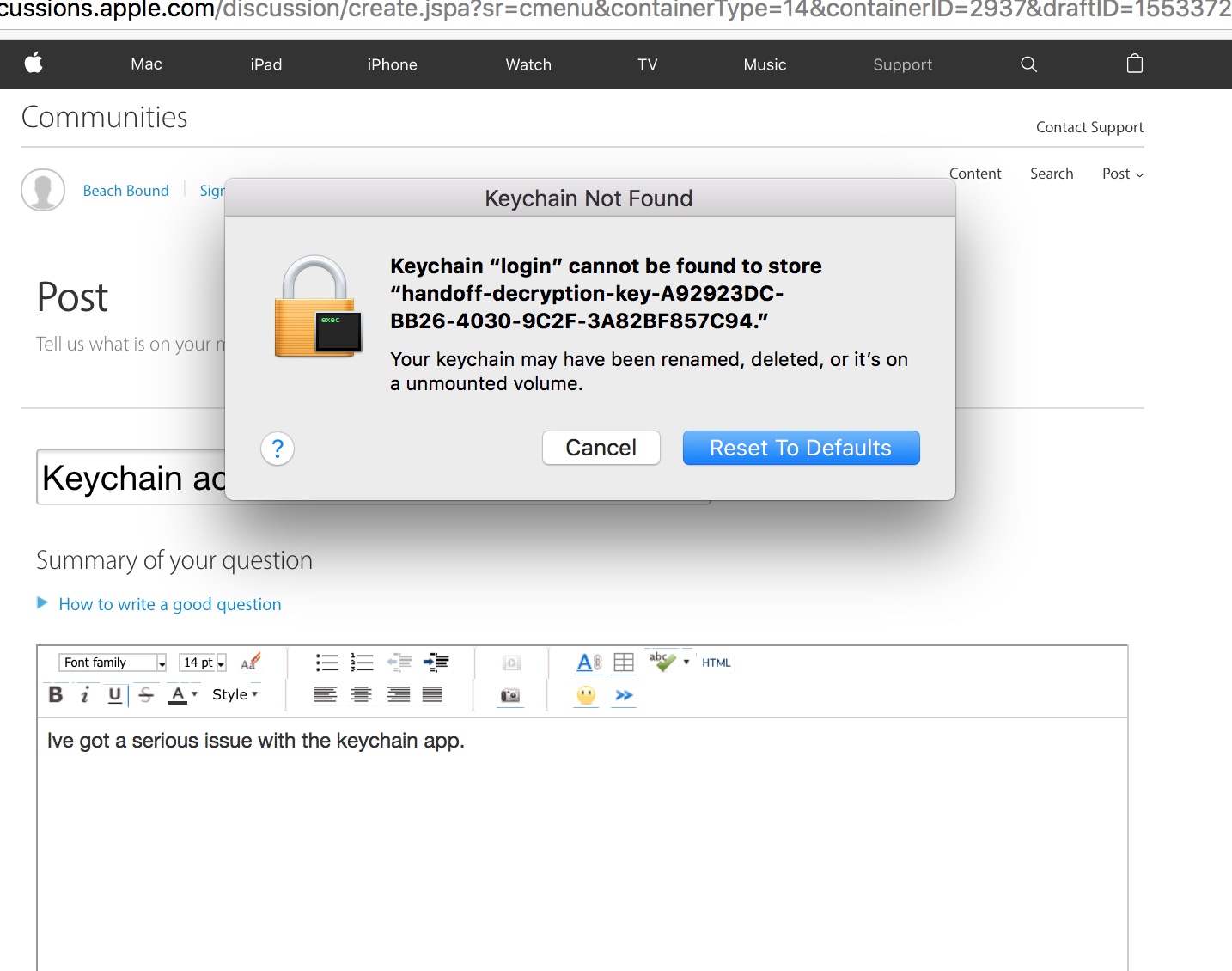Open text color dropdown arrow
The width and height of the screenshot is (1232, 971).
point(195,694)
